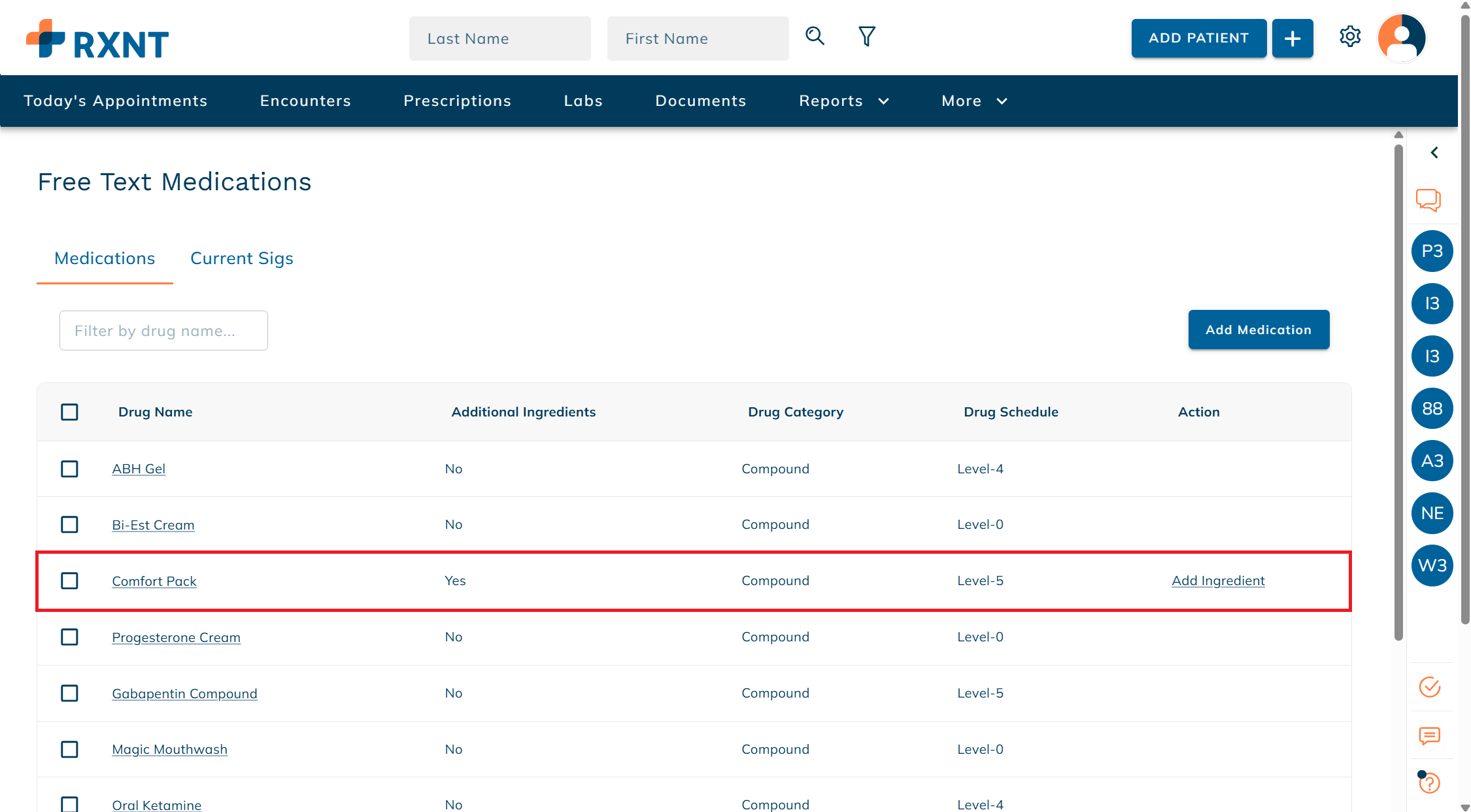Viewport: 1471px width, 812px height.
Task: Check the Comfort Pack row checkbox
Action: pyautogui.click(x=69, y=581)
